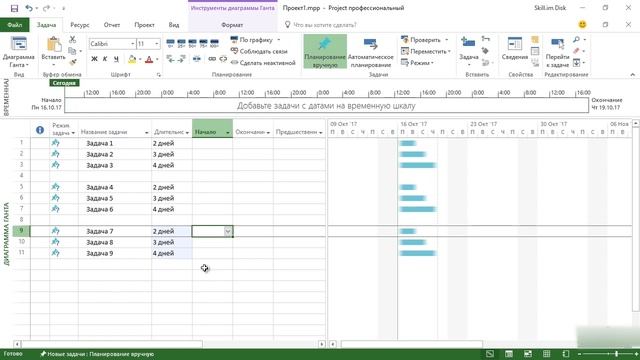
Task: Open the date picker in Задача 7 start cell
Action: tap(228, 231)
